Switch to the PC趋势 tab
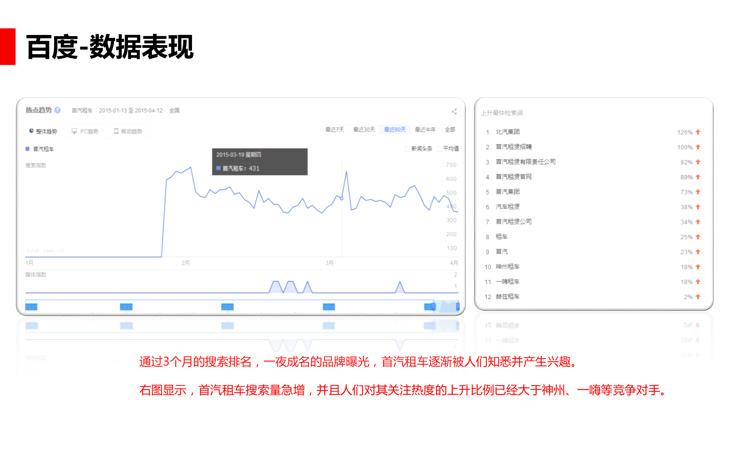 click(x=85, y=131)
